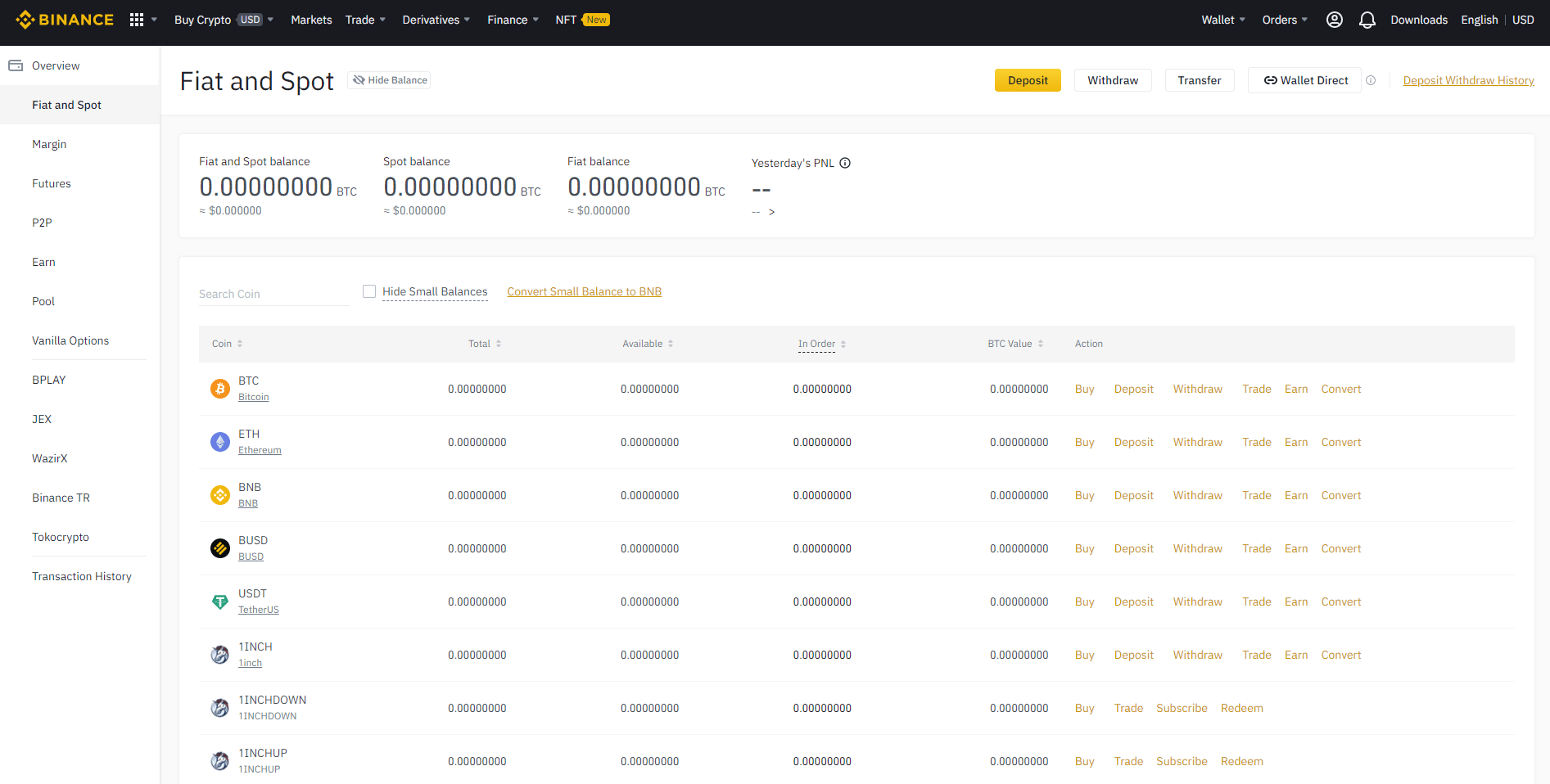Click the Bitcoin coin icon

(220, 389)
